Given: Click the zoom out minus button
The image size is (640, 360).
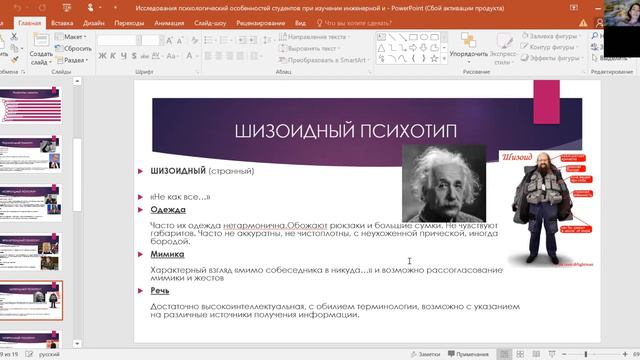Looking at the screenshot, I should pos(564,354).
